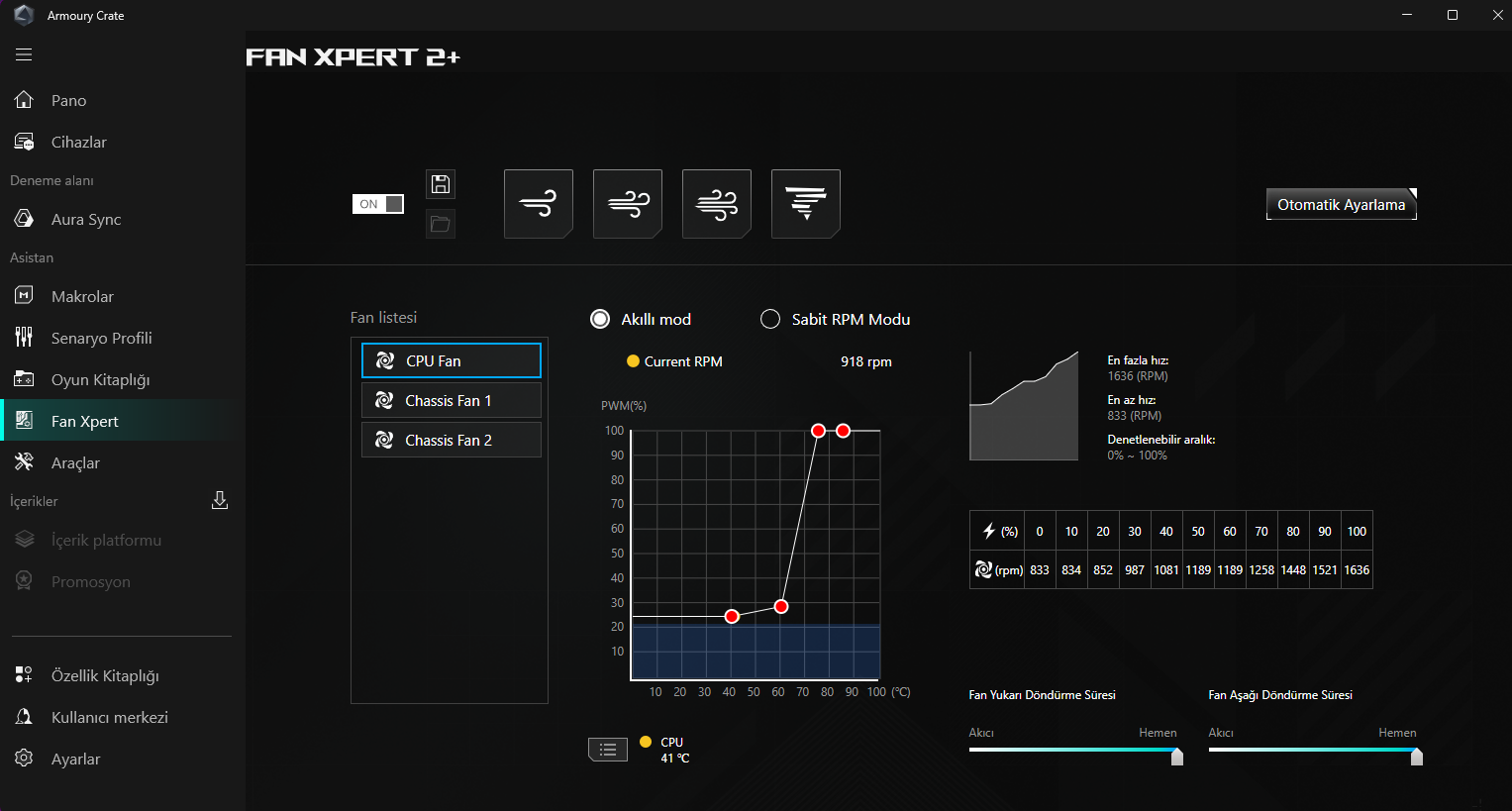
Task: Open the Pano menu item
Action: (123, 100)
